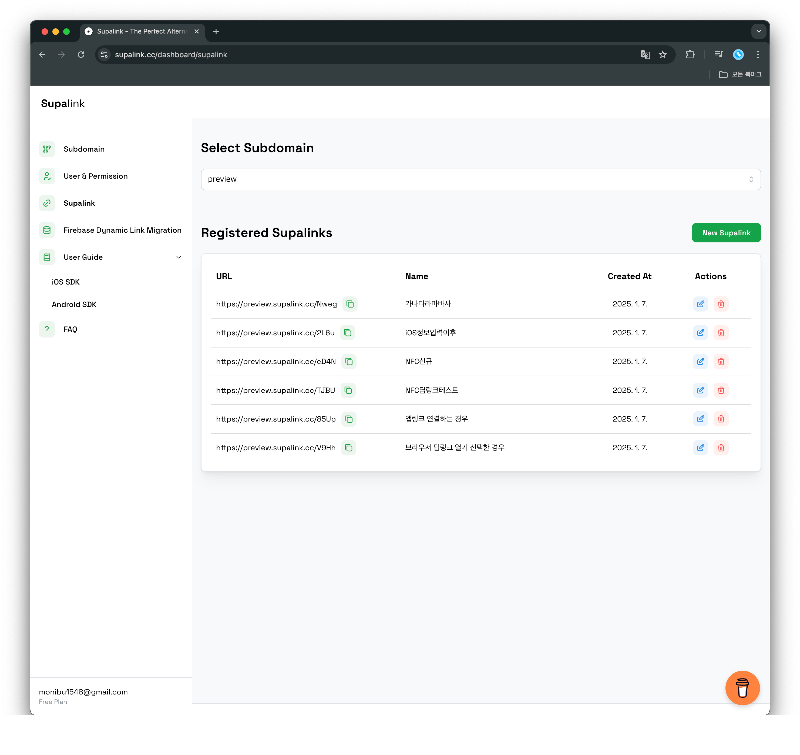Delete the supalink ending in 85Uo

pyautogui.click(x=721, y=419)
